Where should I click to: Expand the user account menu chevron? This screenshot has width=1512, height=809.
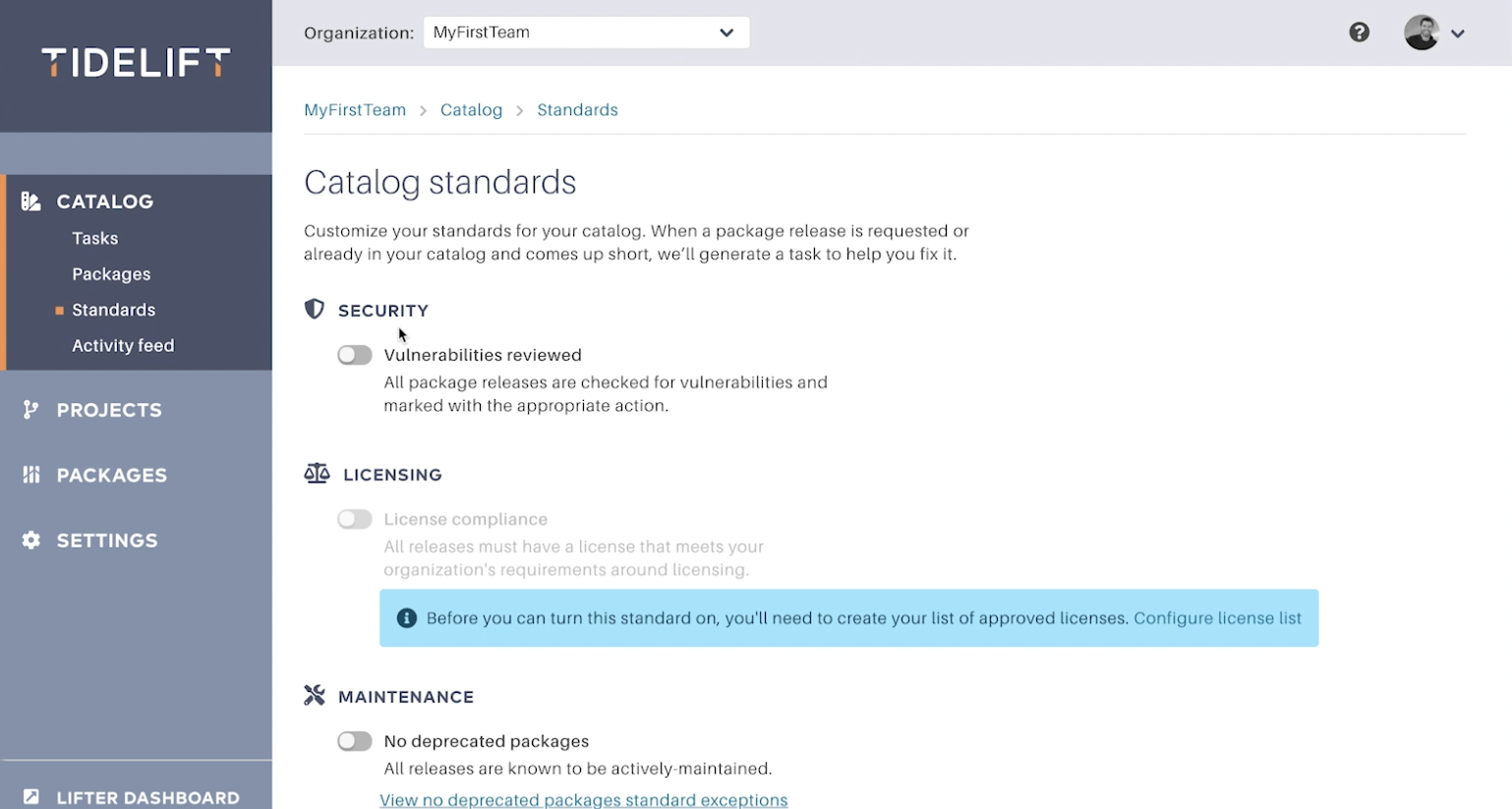pos(1458,33)
